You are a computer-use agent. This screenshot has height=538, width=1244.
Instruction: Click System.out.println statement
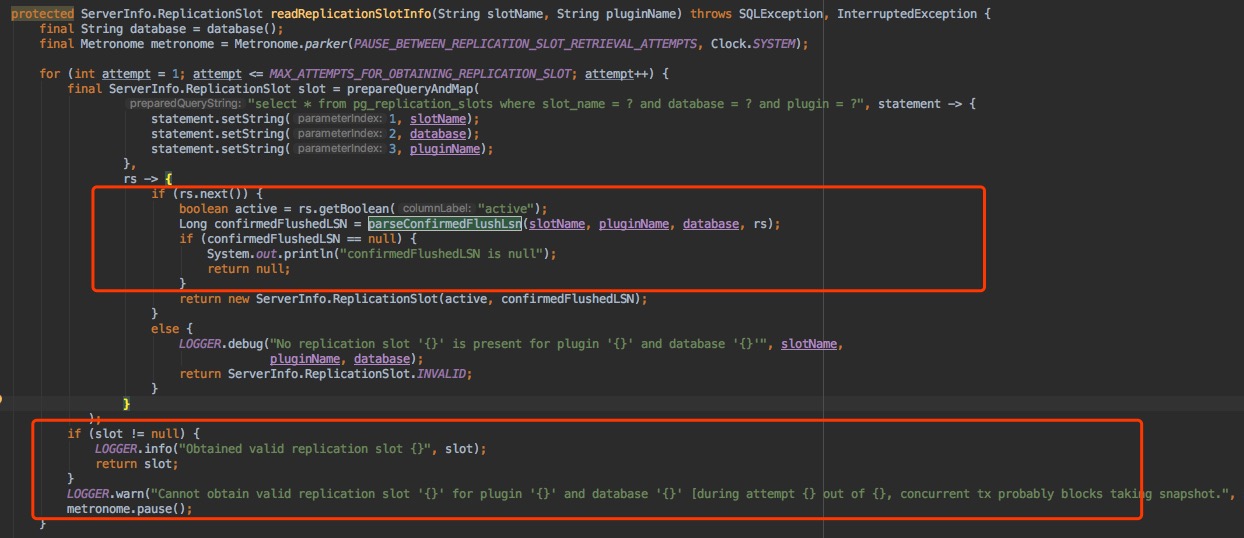tap(381, 254)
